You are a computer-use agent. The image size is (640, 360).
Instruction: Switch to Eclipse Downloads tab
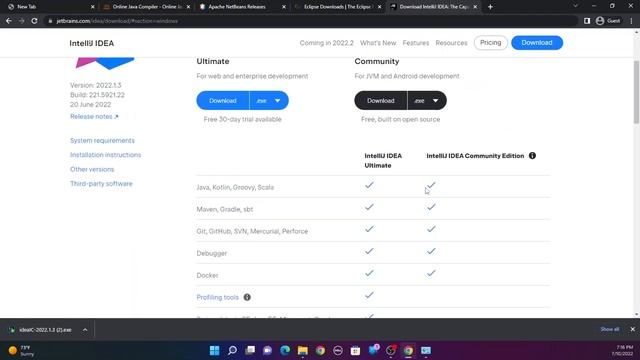tap(338, 7)
